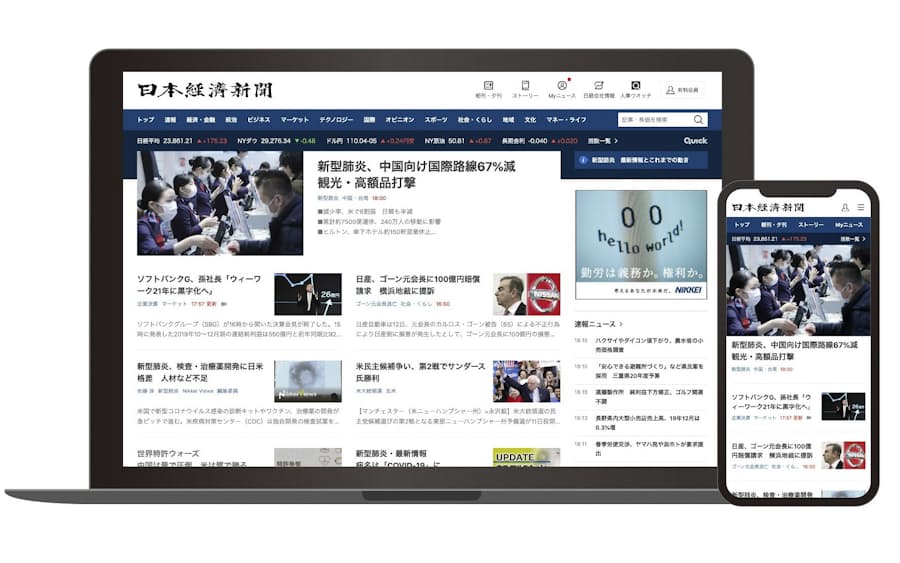Image resolution: width=900 pixels, height=563 pixels.
Task: Open the Nissan Ghosn article thumbnail
Action: [527, 294]
